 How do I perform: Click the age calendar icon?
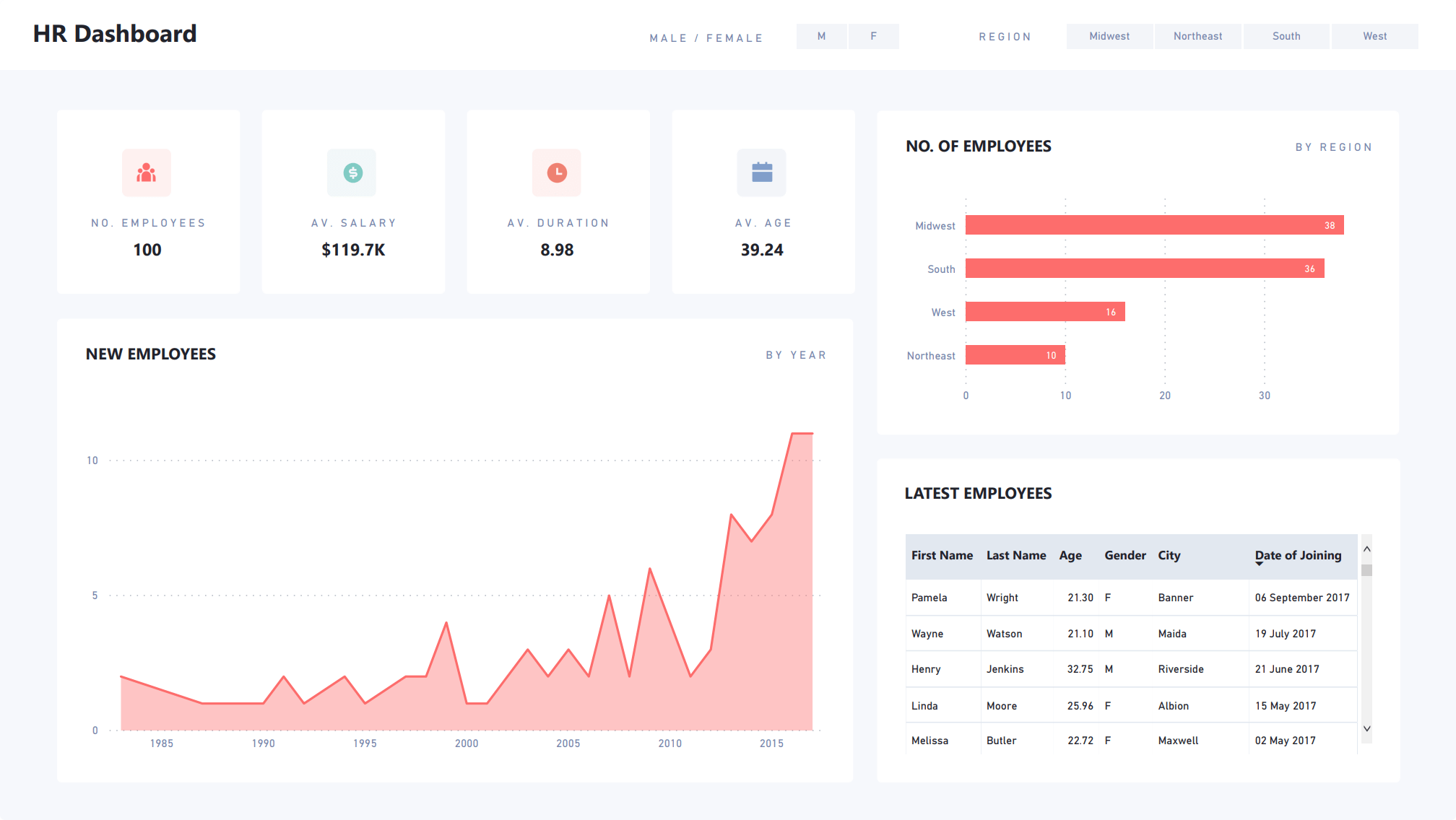(x=762, y=173)
